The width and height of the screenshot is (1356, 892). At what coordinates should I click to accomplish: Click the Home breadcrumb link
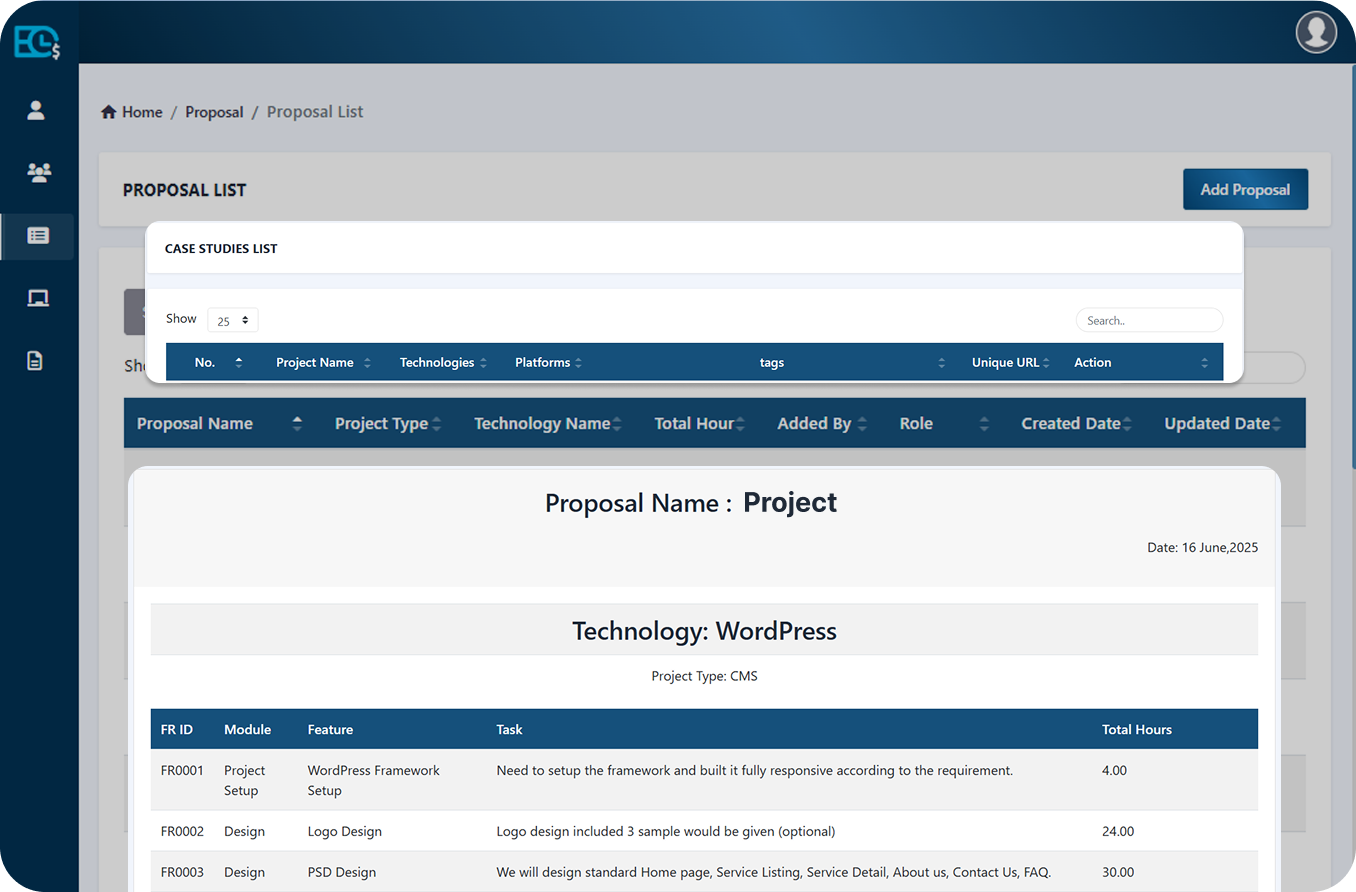(132, 112)
